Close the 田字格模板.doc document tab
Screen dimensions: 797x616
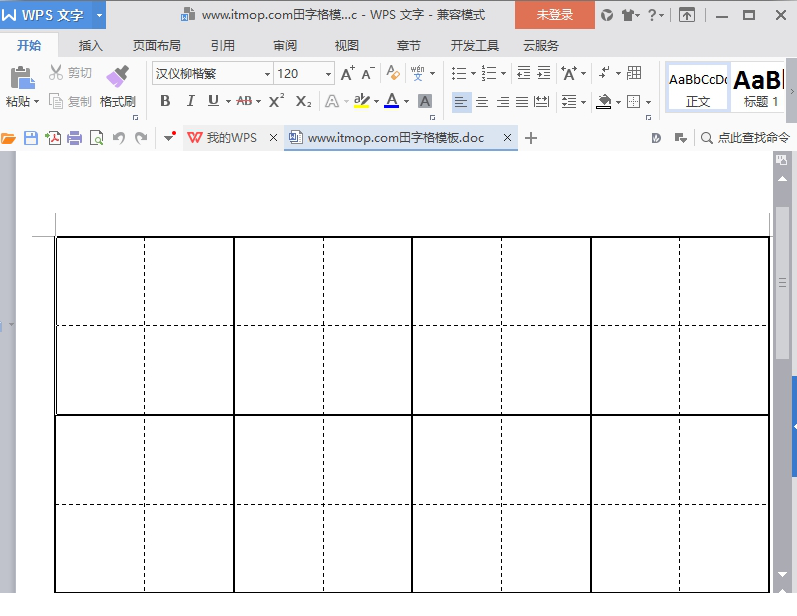pyautogui.click(x=507, y=138)
